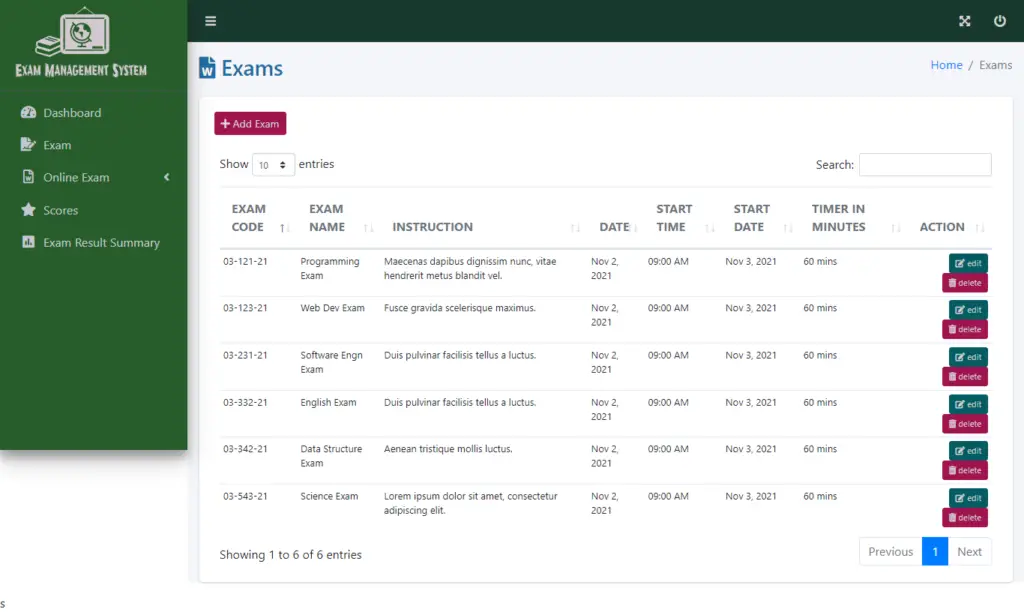Click inside the Search field
This screenshot has width=1024, height=612.
[924, 164]
